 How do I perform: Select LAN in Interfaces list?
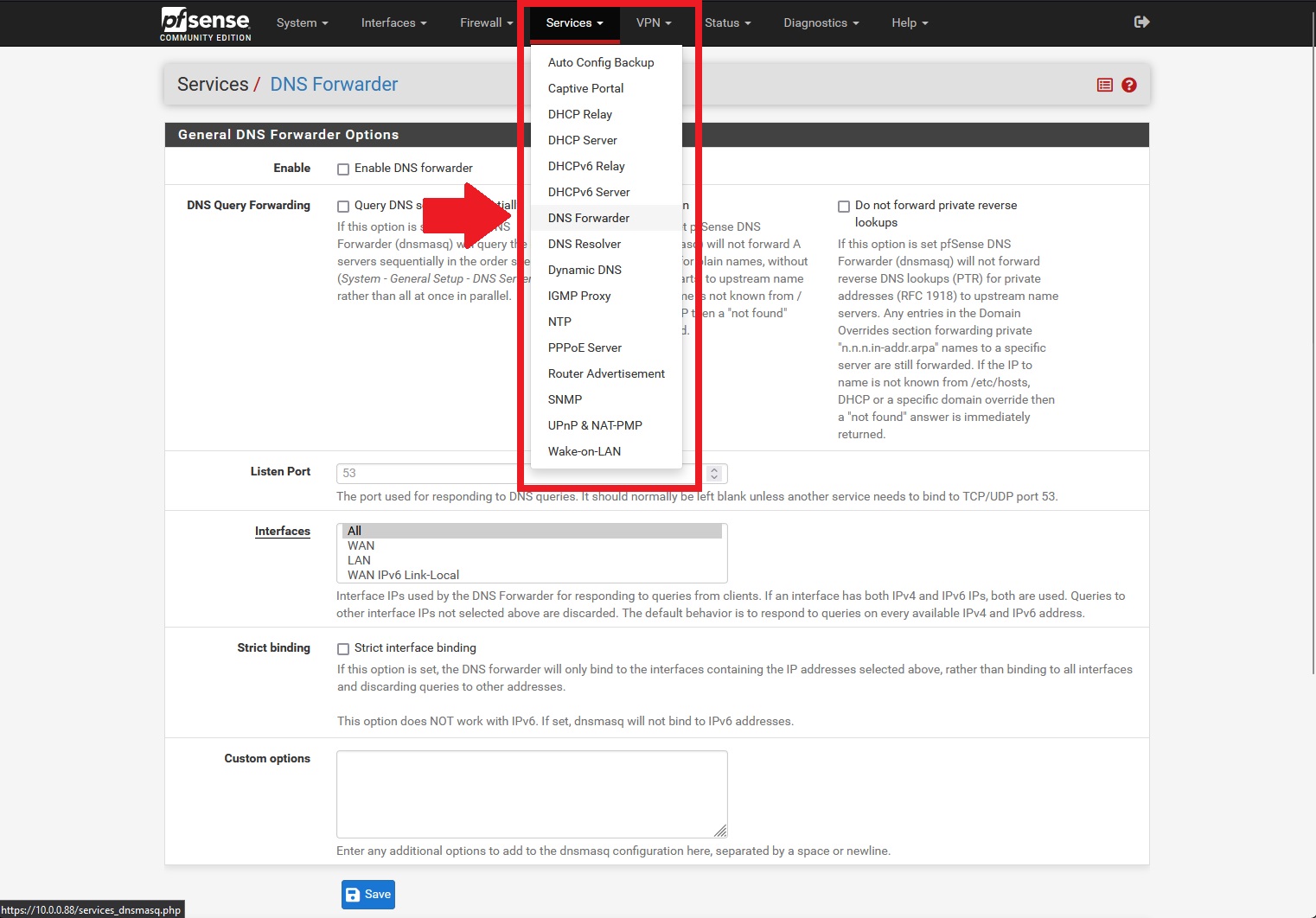[x=532, y=560]
